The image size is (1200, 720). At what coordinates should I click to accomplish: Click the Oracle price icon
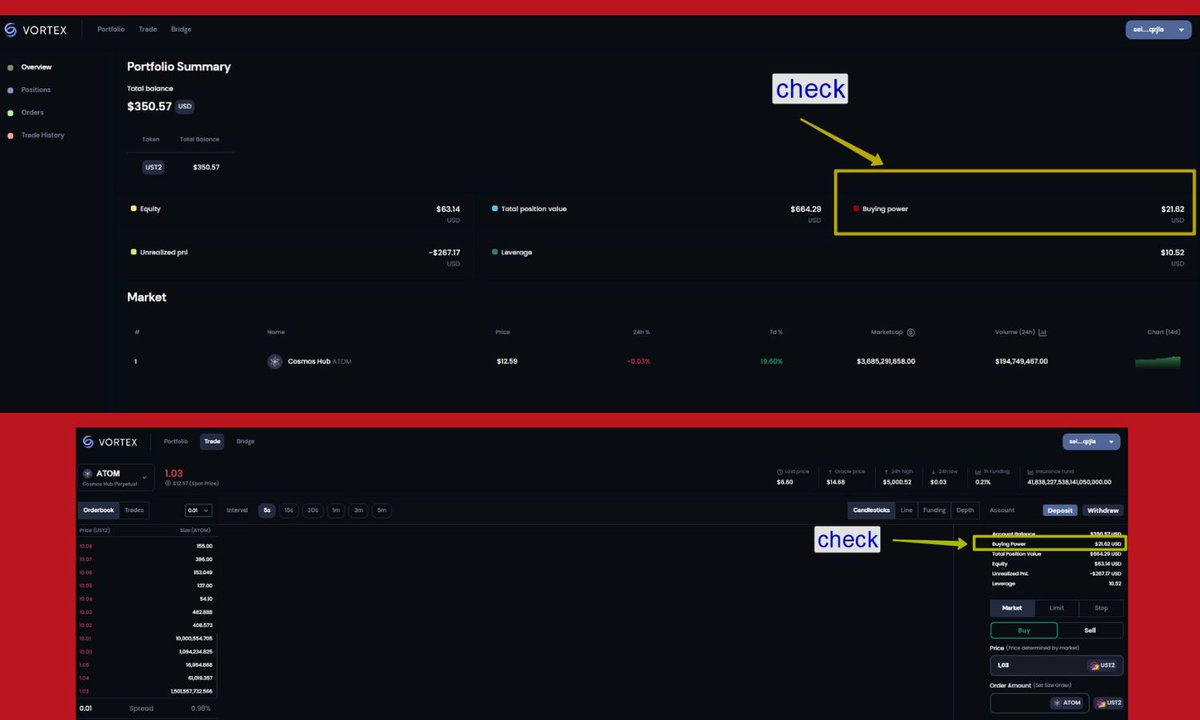(829, 470)
